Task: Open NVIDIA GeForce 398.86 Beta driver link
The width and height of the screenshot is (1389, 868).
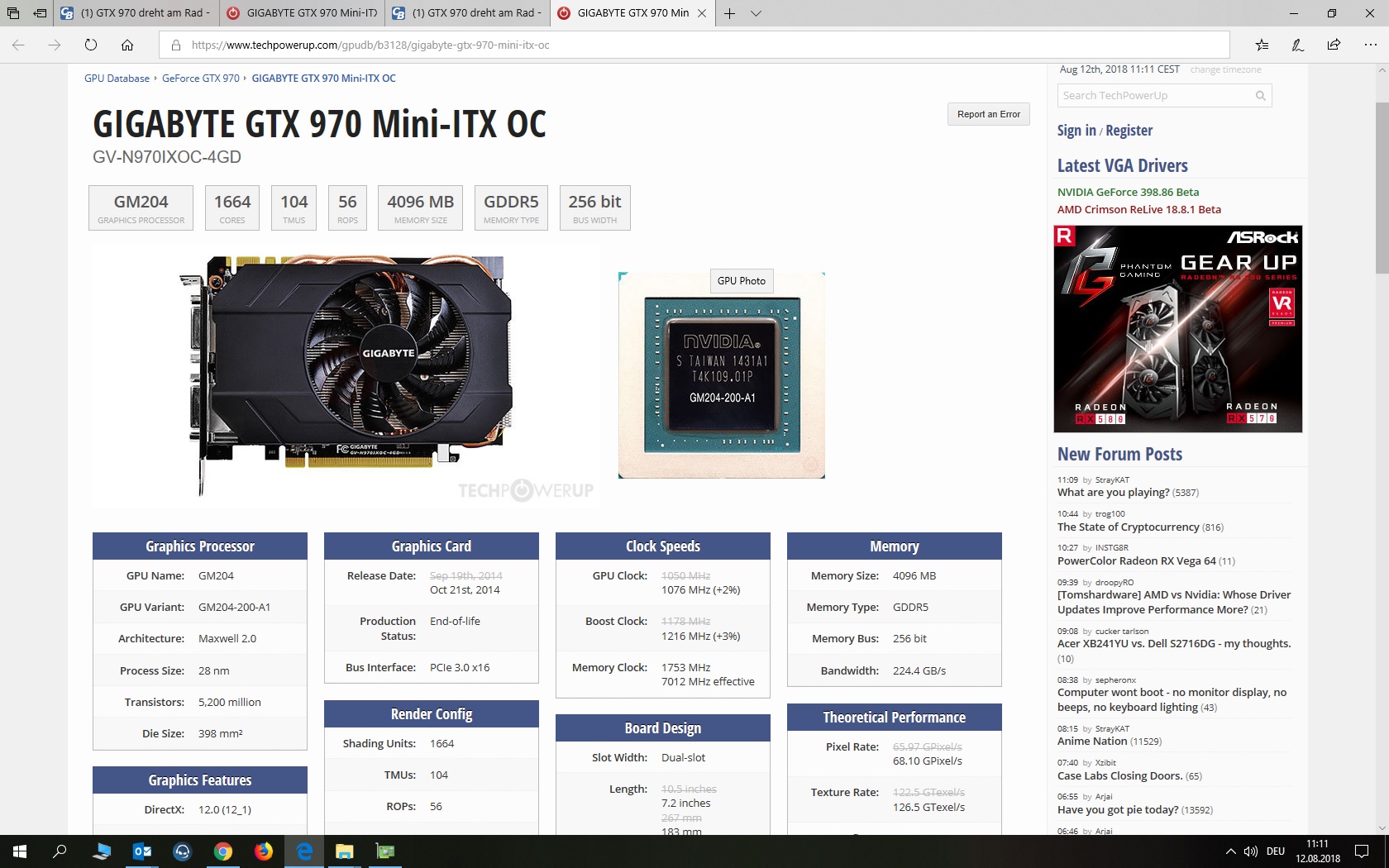Action: click(1128, 192)
